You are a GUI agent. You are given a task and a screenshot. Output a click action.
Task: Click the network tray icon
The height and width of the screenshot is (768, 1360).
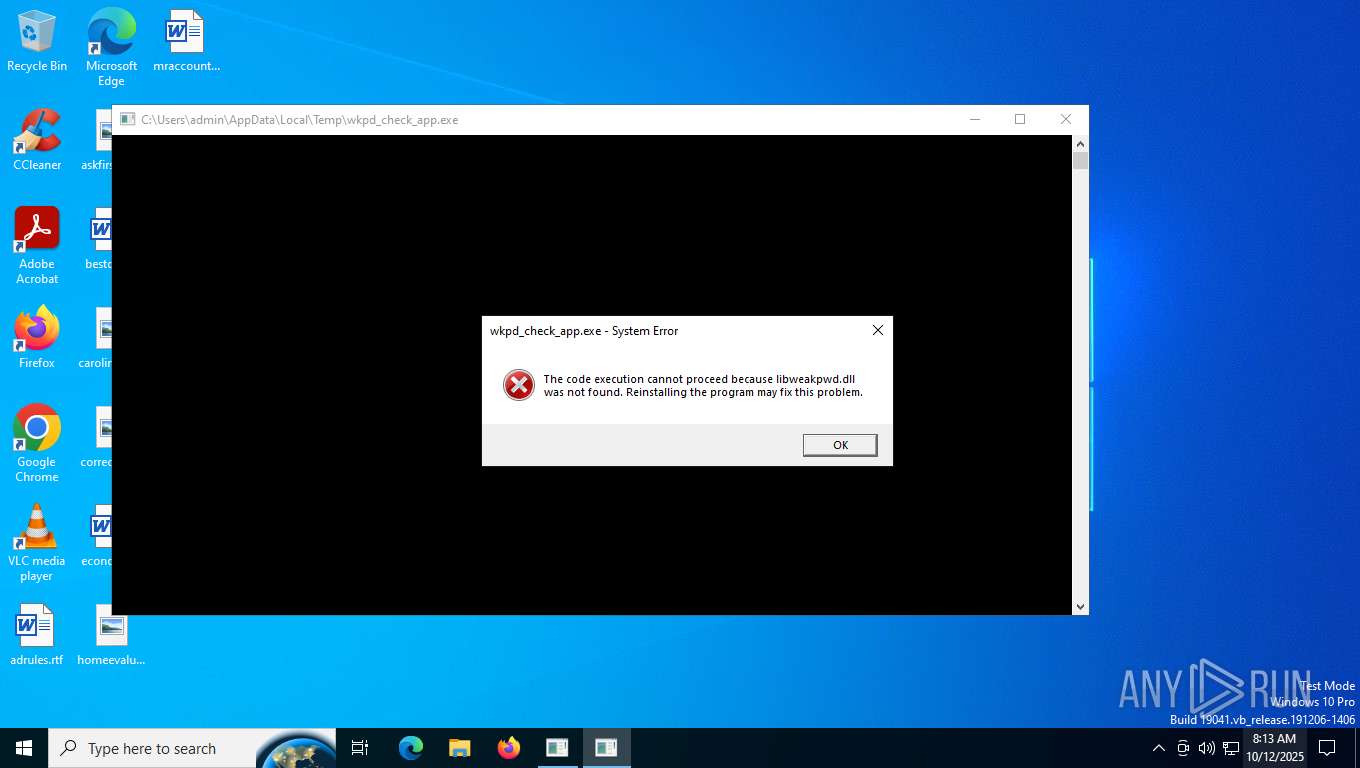1231,748
